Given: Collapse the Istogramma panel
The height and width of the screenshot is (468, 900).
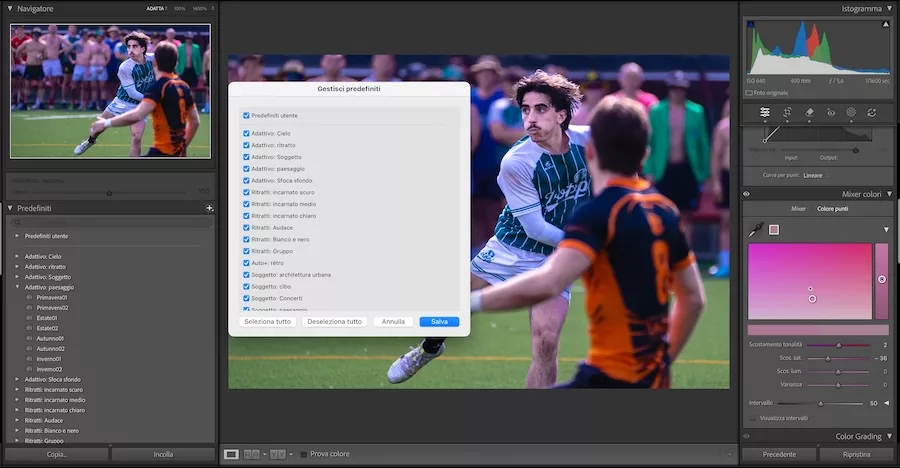Looking at the screenshot, I should 889,9.
